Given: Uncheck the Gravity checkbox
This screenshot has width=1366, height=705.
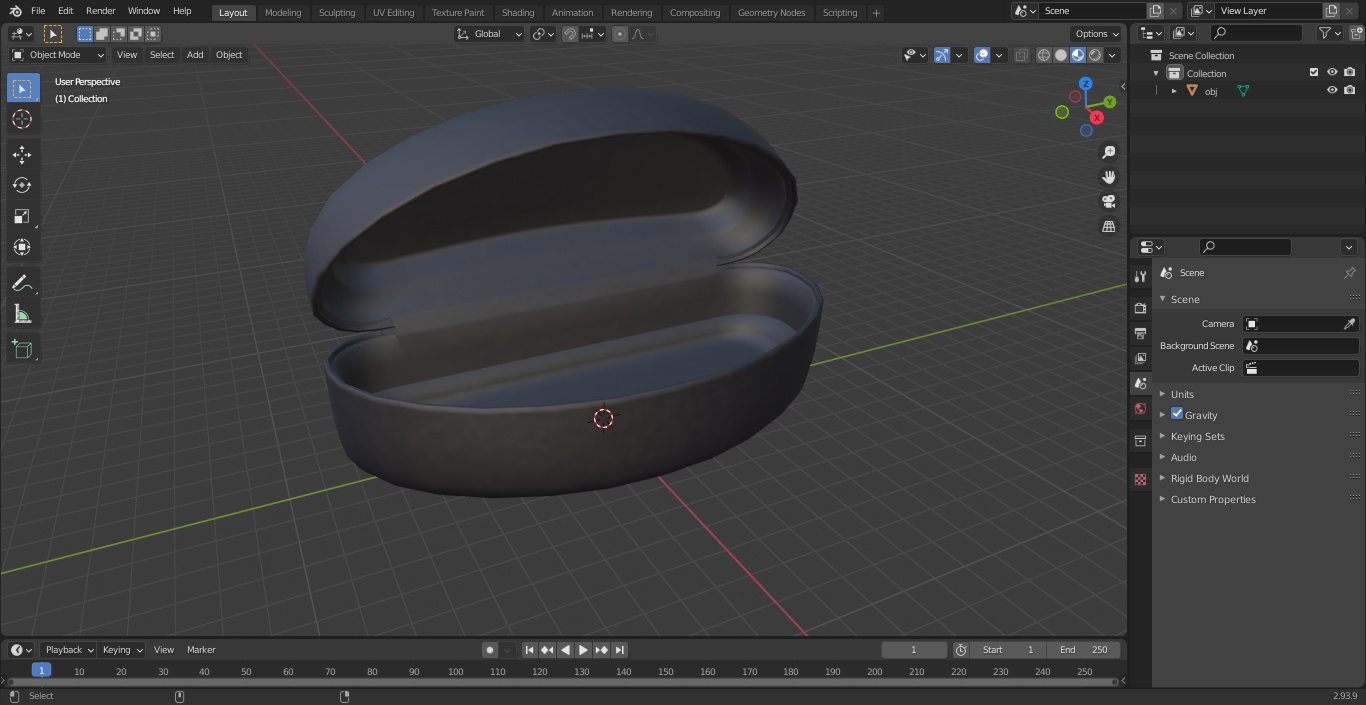Looking at the screenshot, I should [1177, 414].
